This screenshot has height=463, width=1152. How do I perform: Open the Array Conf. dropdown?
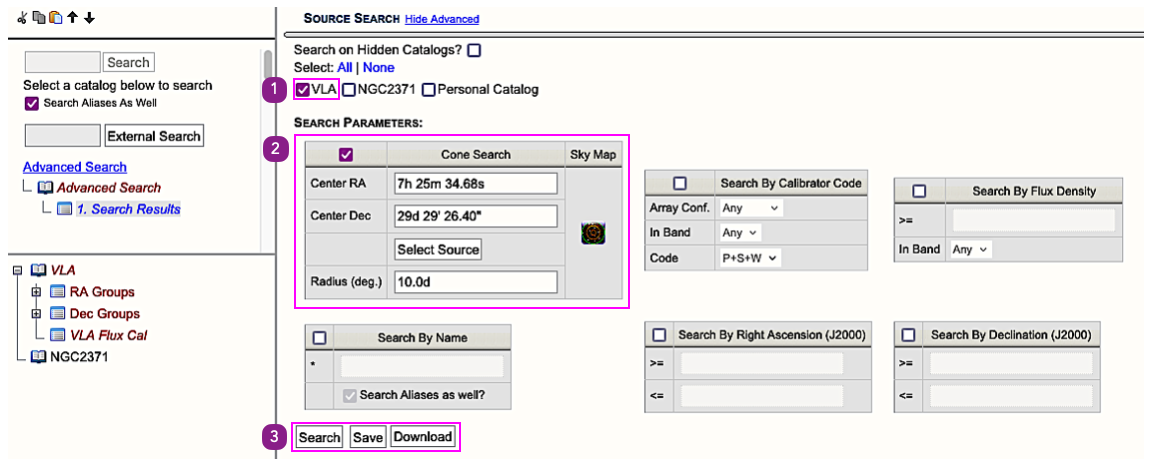(749, 208)
